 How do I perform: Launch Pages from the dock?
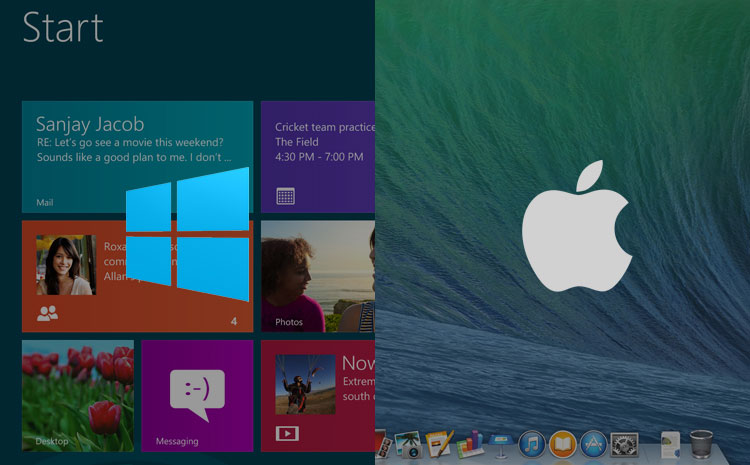(439, 444)
